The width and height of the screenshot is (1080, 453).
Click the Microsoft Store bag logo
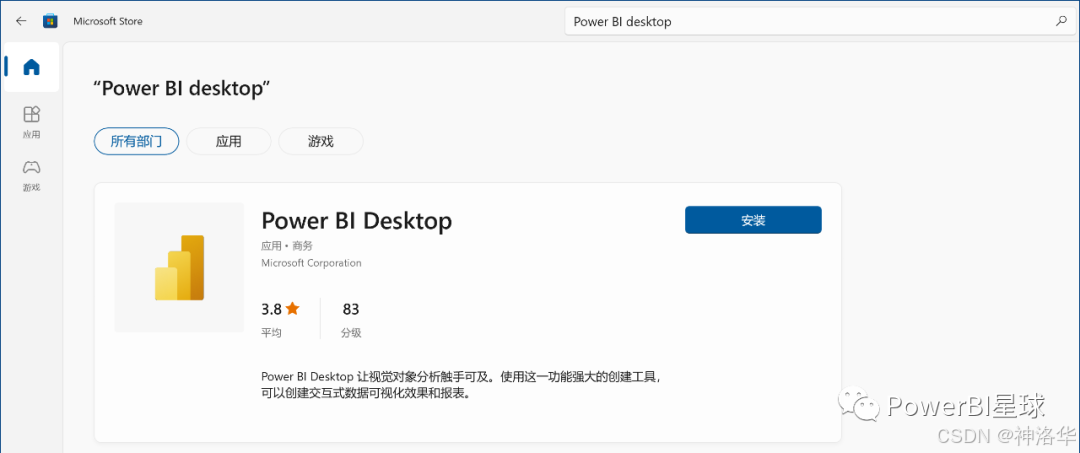(x=50, y=21)
